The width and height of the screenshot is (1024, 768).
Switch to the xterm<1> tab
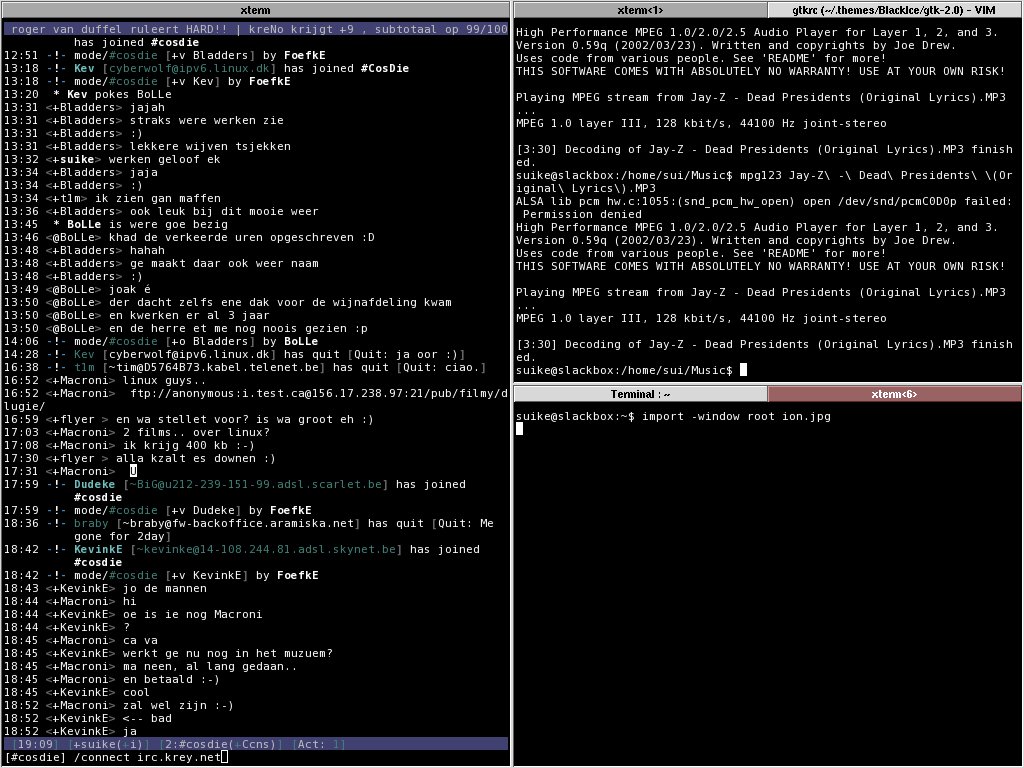(640, 10)
